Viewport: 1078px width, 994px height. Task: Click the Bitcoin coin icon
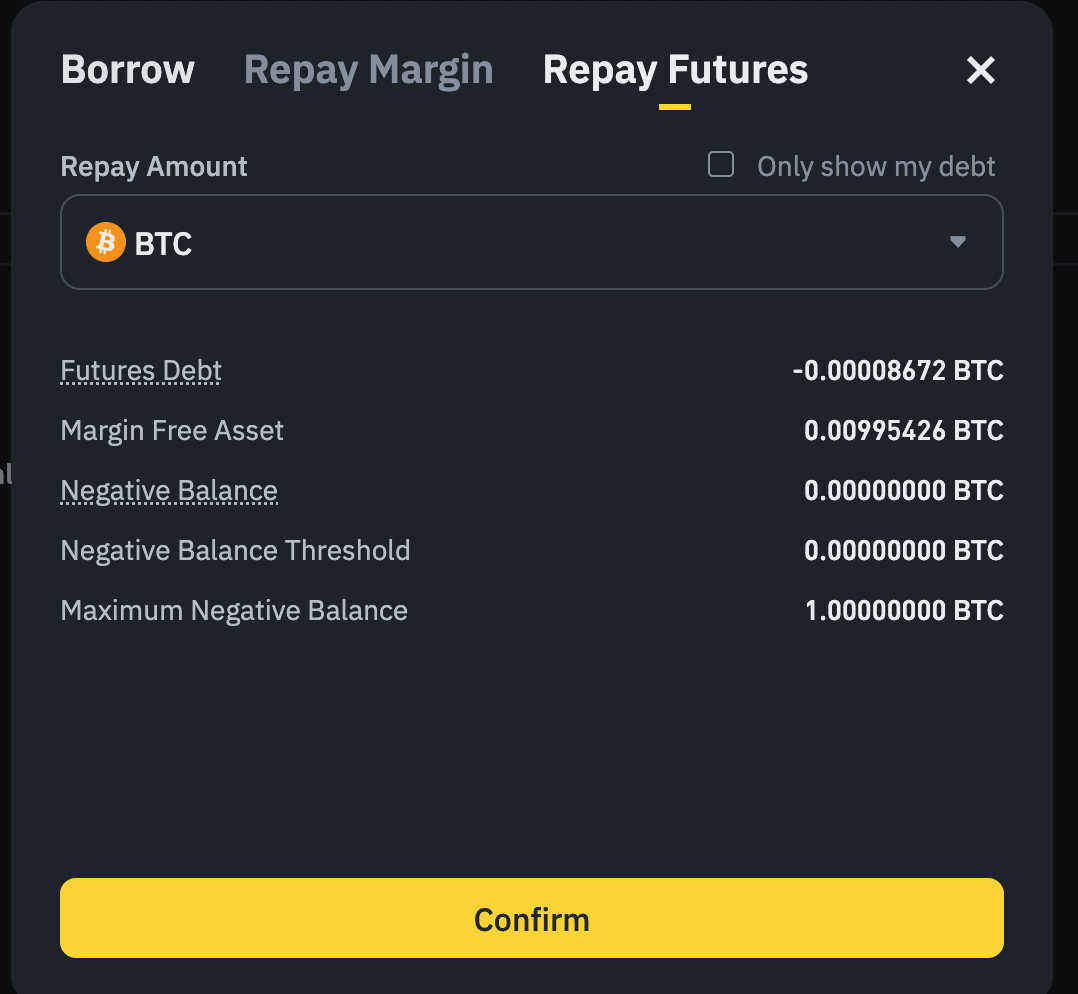click(105, 243)
